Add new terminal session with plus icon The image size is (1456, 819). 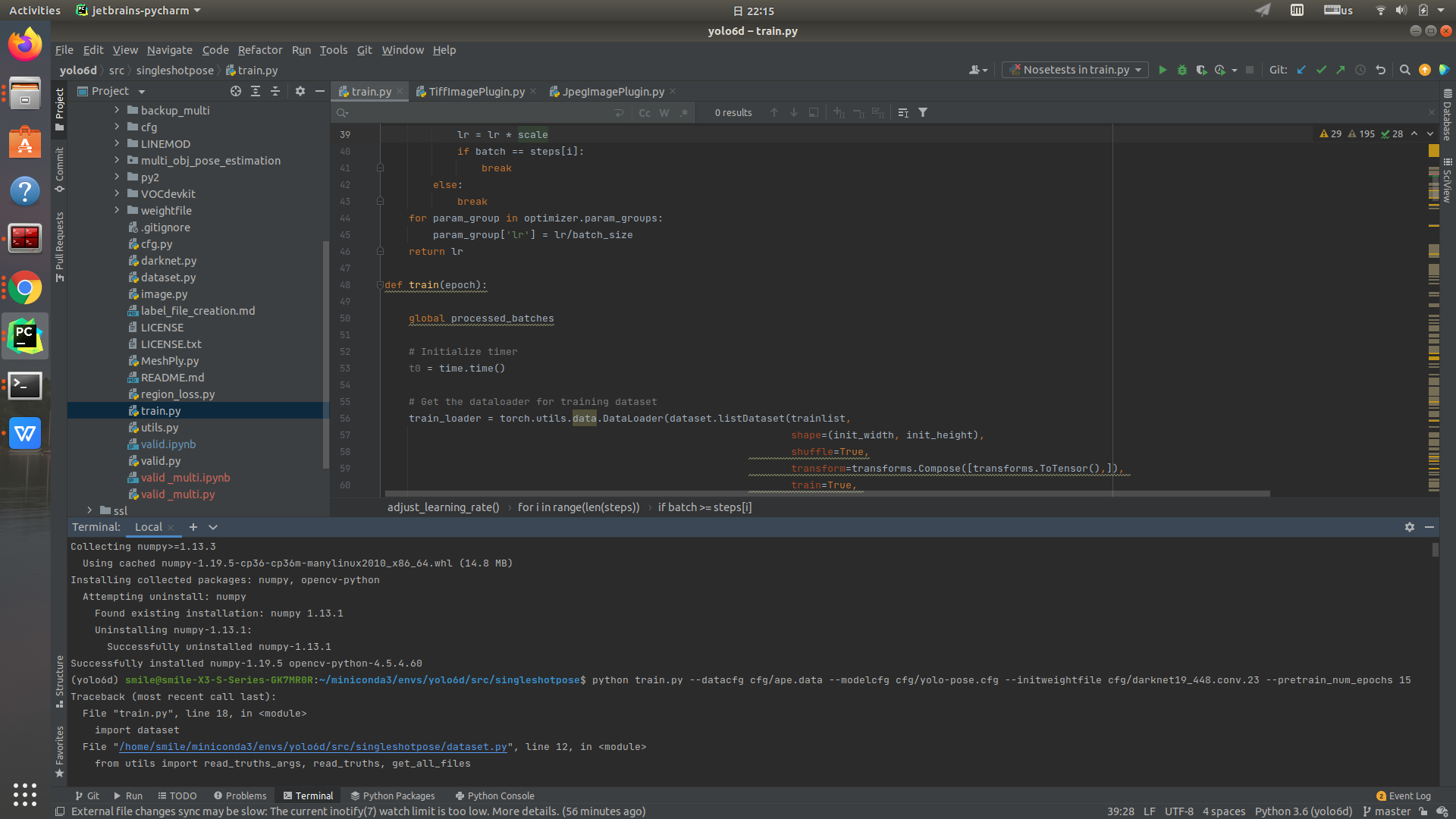tap(193, 527)
